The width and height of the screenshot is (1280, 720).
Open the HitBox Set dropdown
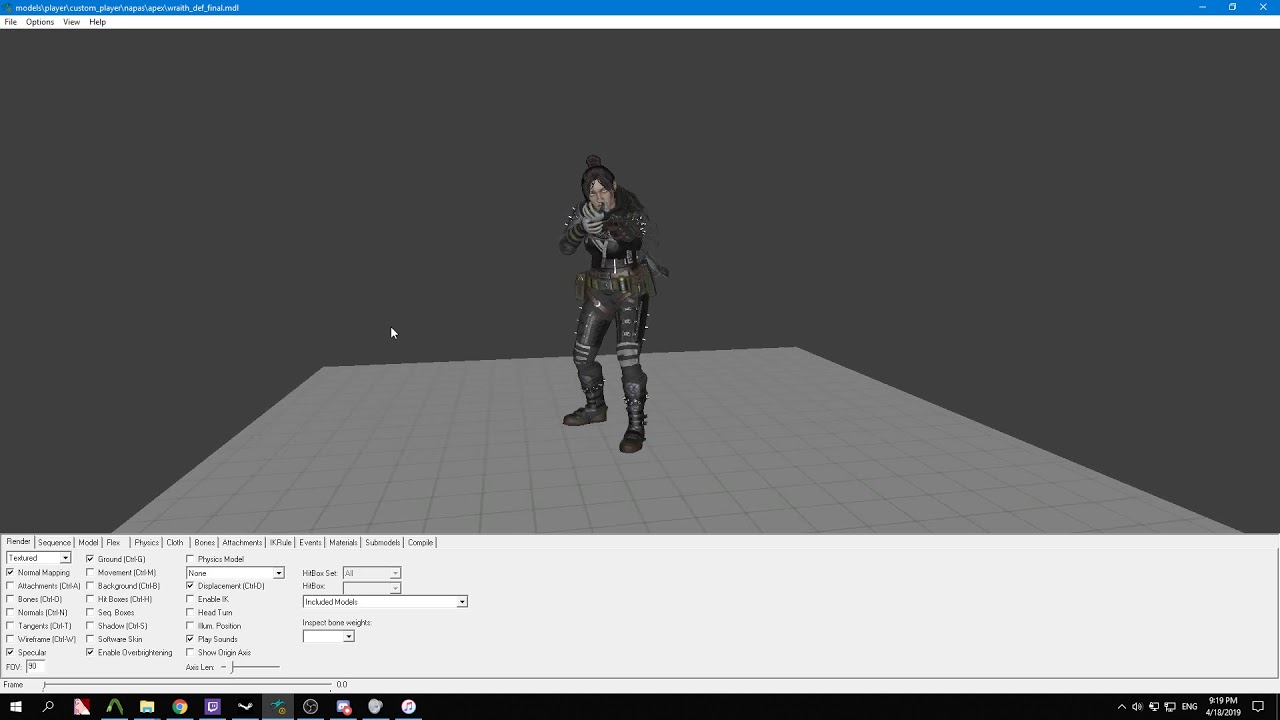(371, 573)
